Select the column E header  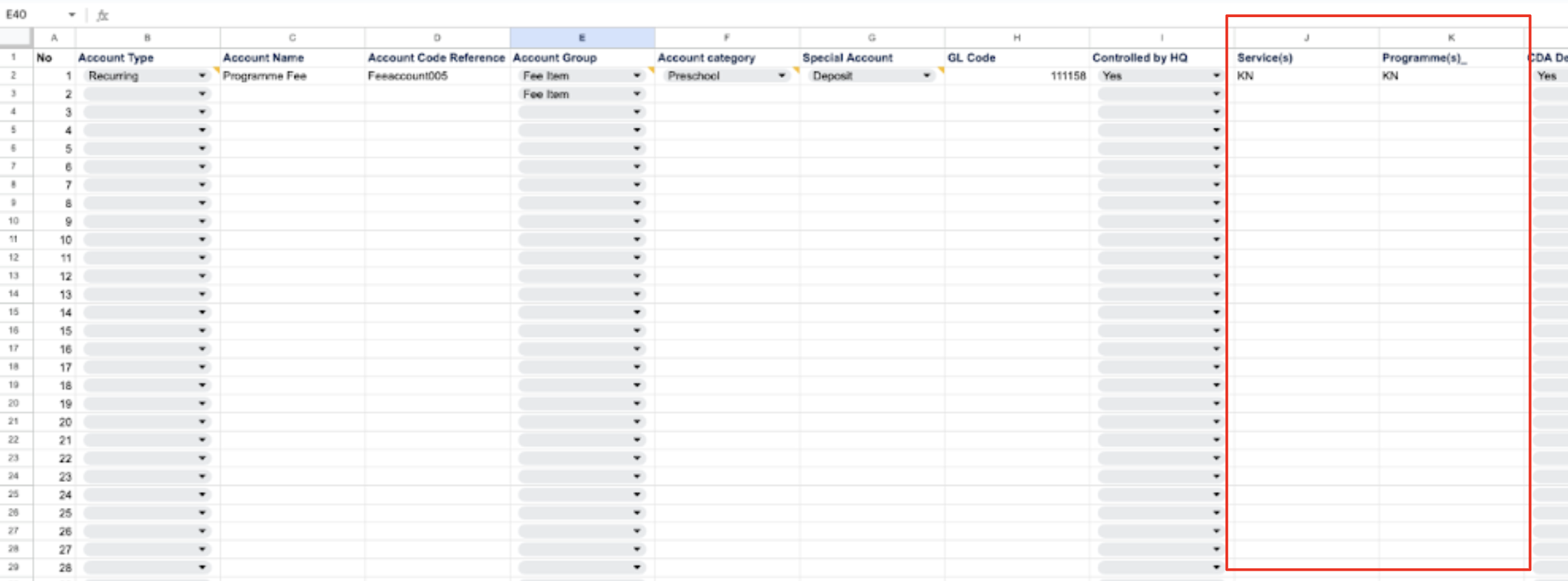tap(582, 38)
